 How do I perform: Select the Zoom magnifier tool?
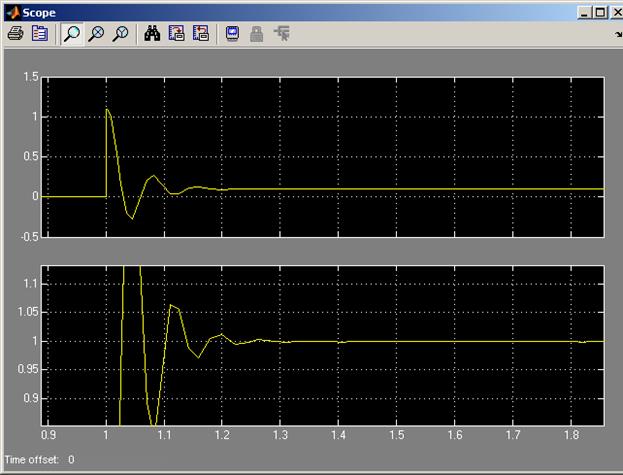[x=72, y=34]
